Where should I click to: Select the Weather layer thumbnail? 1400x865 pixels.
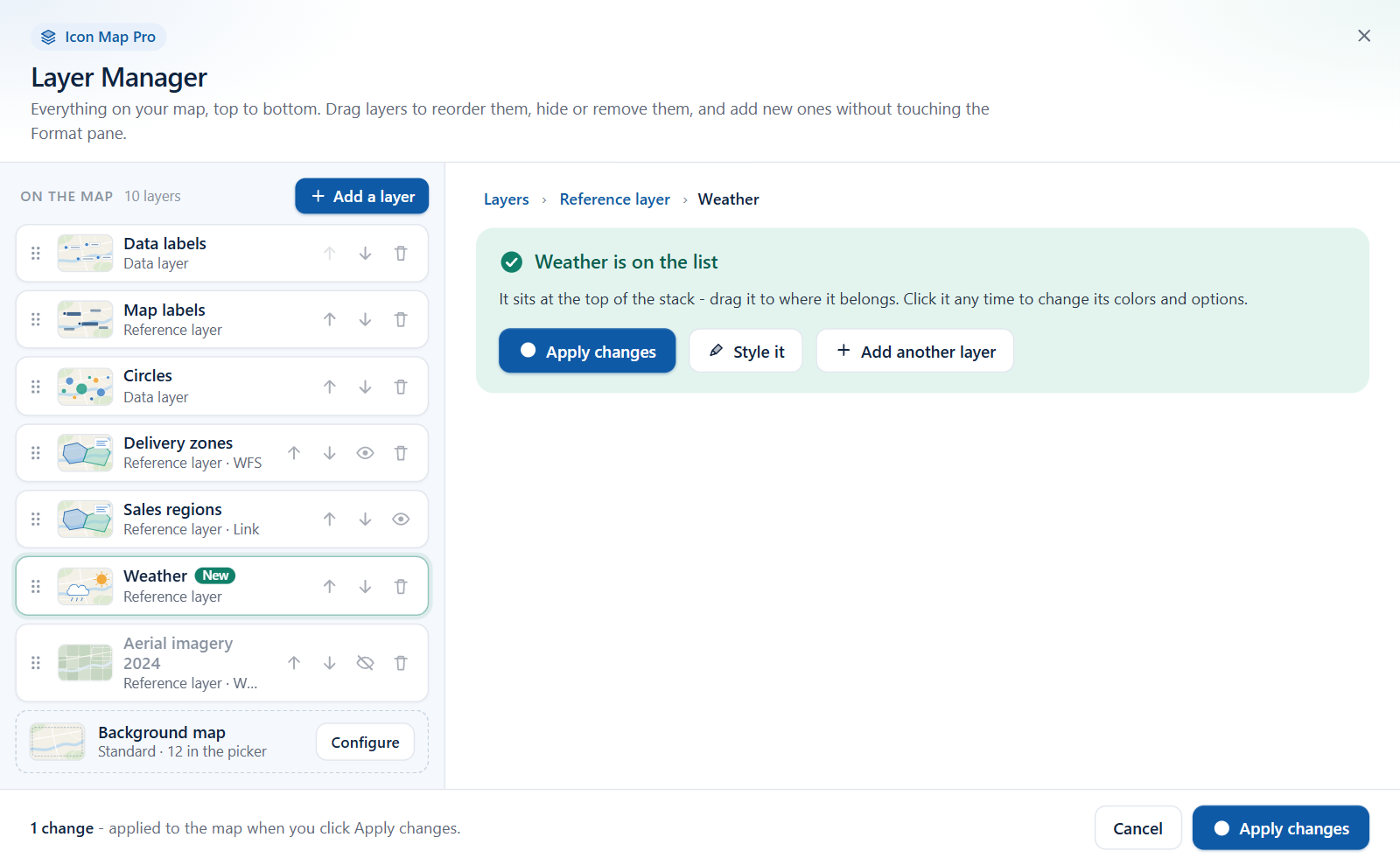tap(85, 587)
